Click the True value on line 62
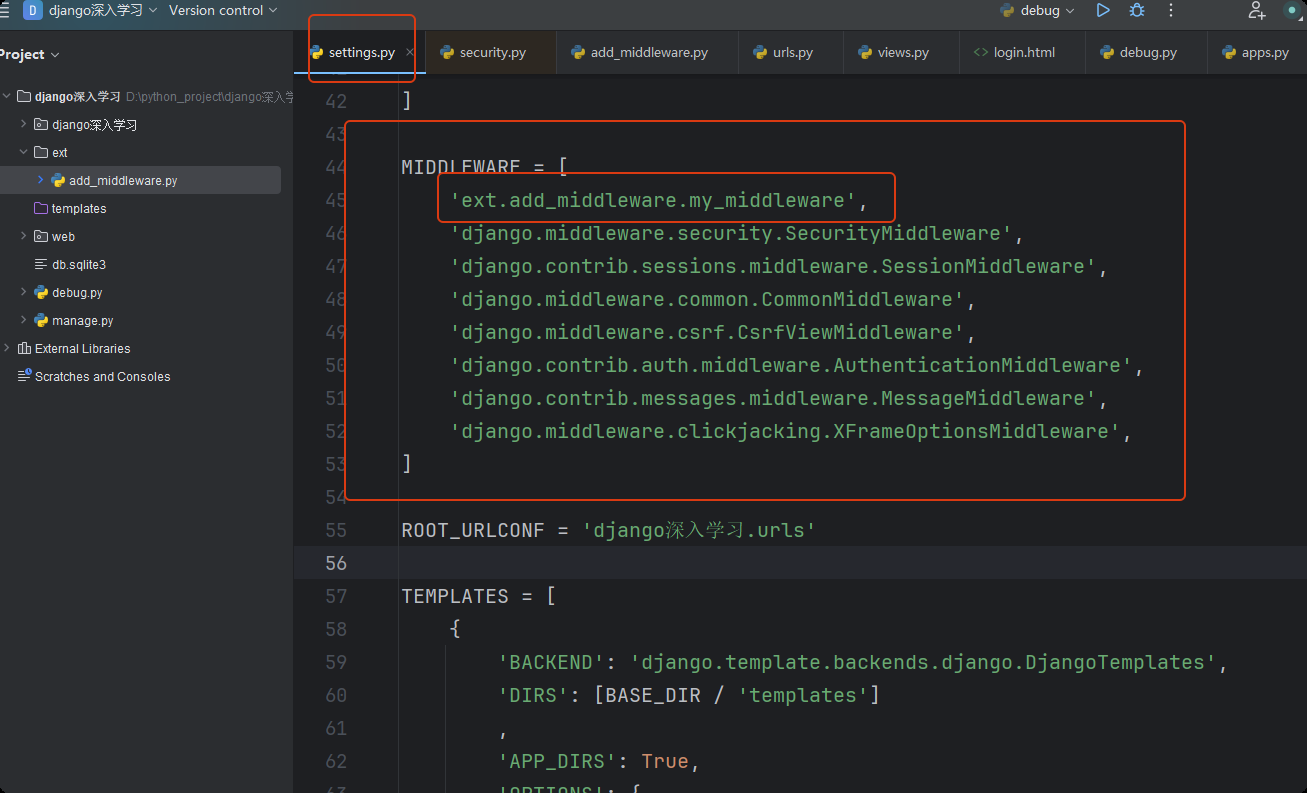1307x793 pixels. coord(665,761)
